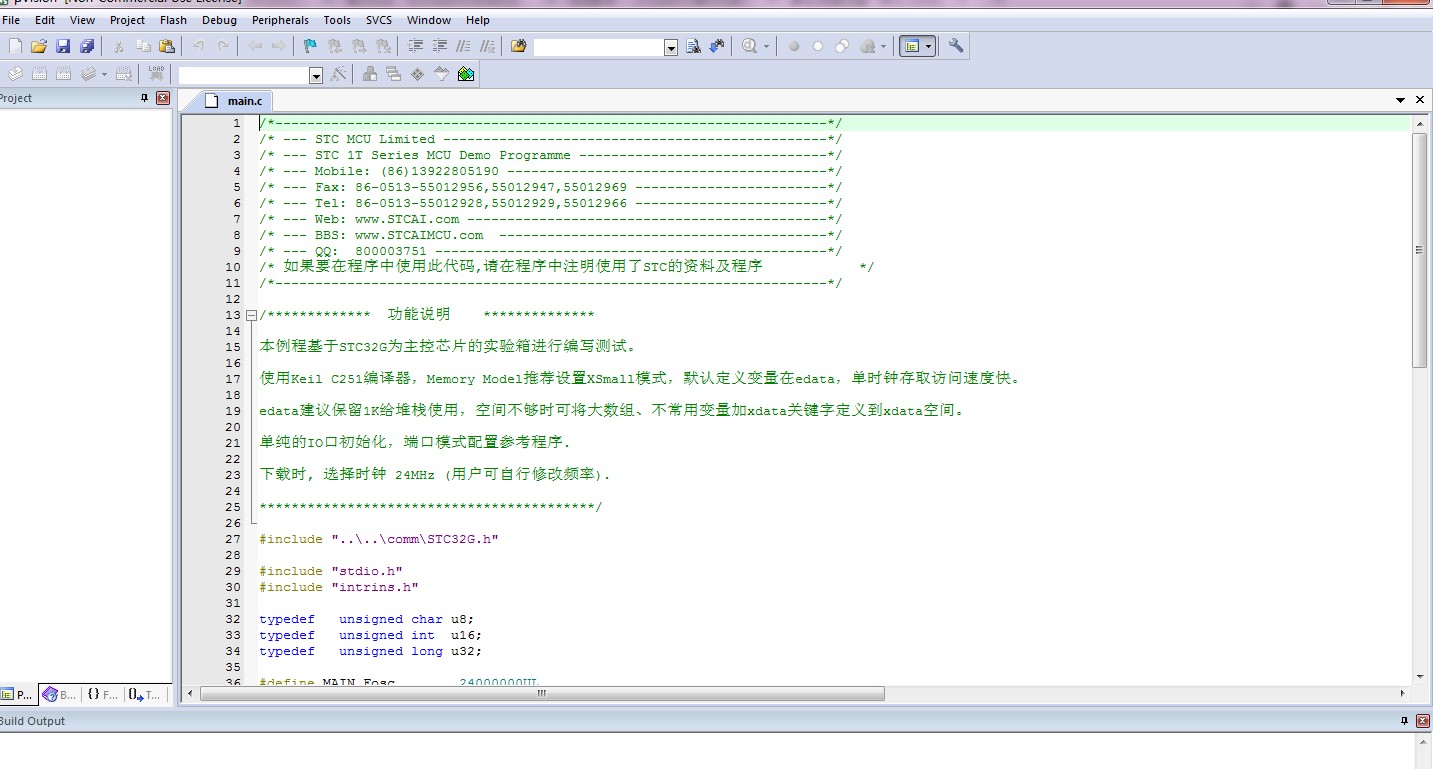Cut selection with scissors icon

point(119,46)
